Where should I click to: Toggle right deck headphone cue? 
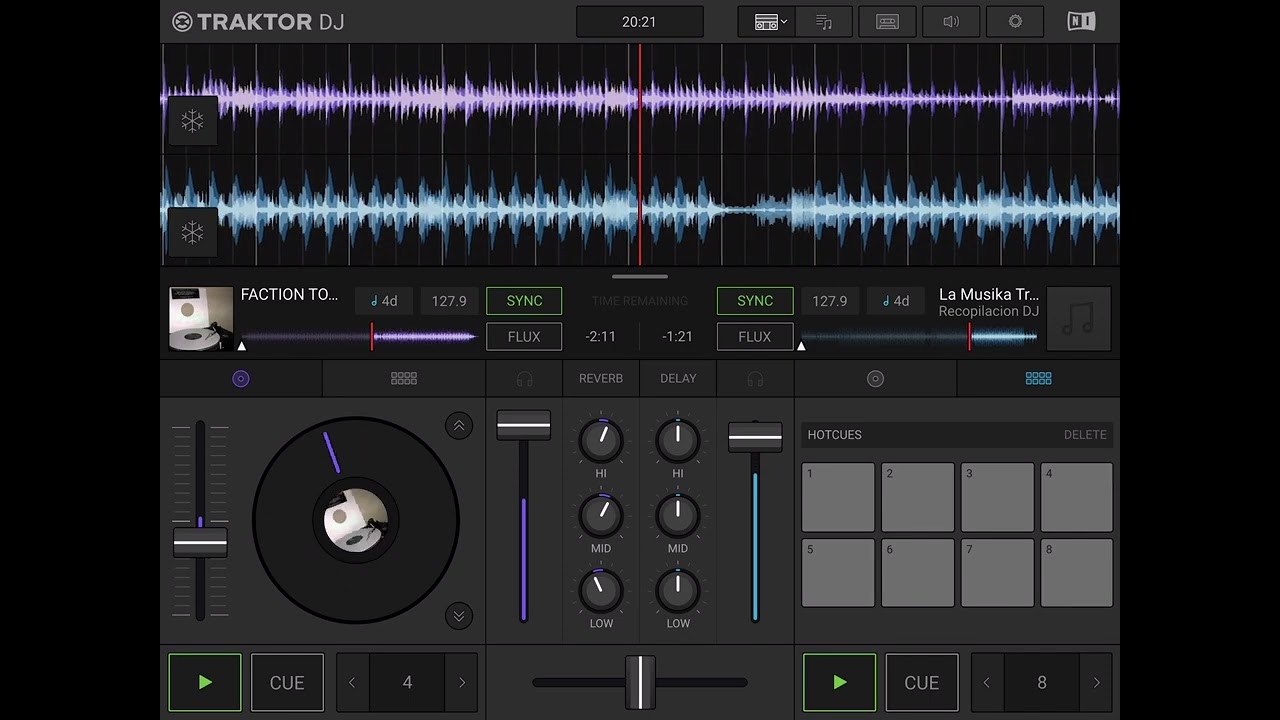coord(755,379)
